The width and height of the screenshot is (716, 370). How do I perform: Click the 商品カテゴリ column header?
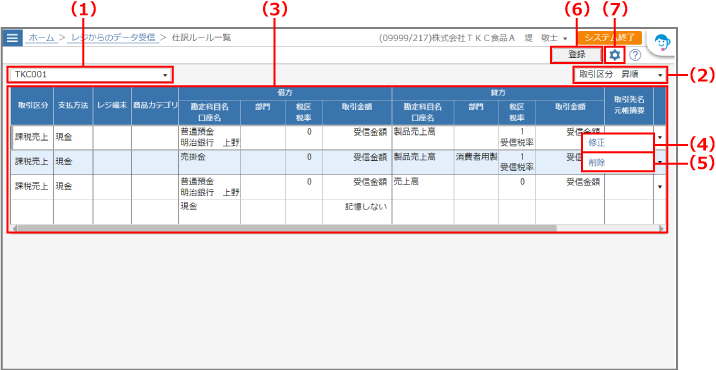[155, 105]
